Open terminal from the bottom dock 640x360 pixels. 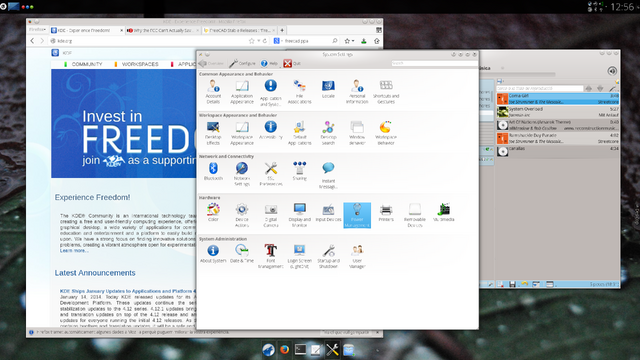[x=300, y=349]
